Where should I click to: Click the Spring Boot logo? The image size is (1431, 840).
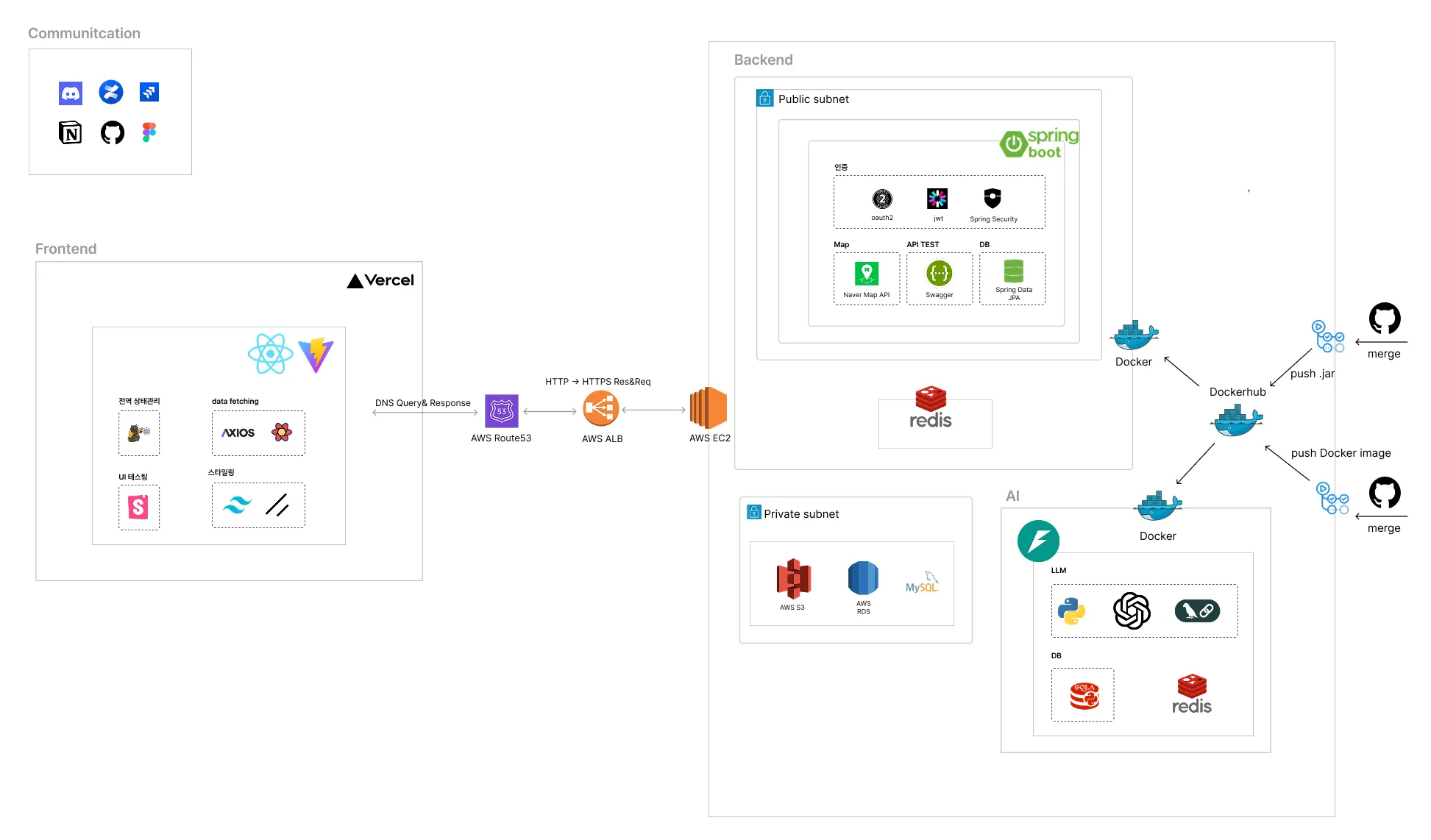tap(1039, 143)
